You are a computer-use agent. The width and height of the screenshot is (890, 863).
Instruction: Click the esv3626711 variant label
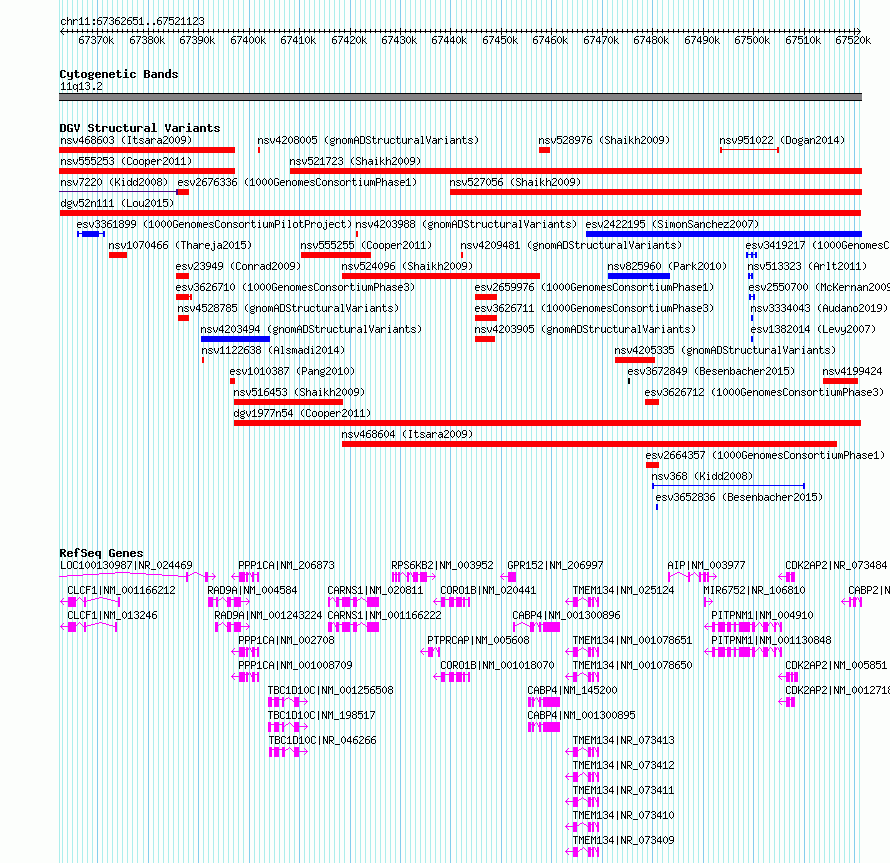tap(594, 308)
